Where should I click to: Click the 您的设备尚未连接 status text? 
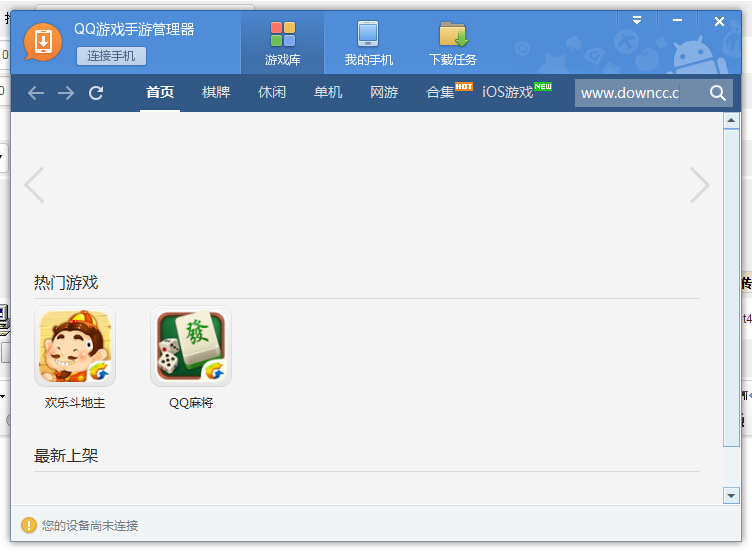(90, 526)
